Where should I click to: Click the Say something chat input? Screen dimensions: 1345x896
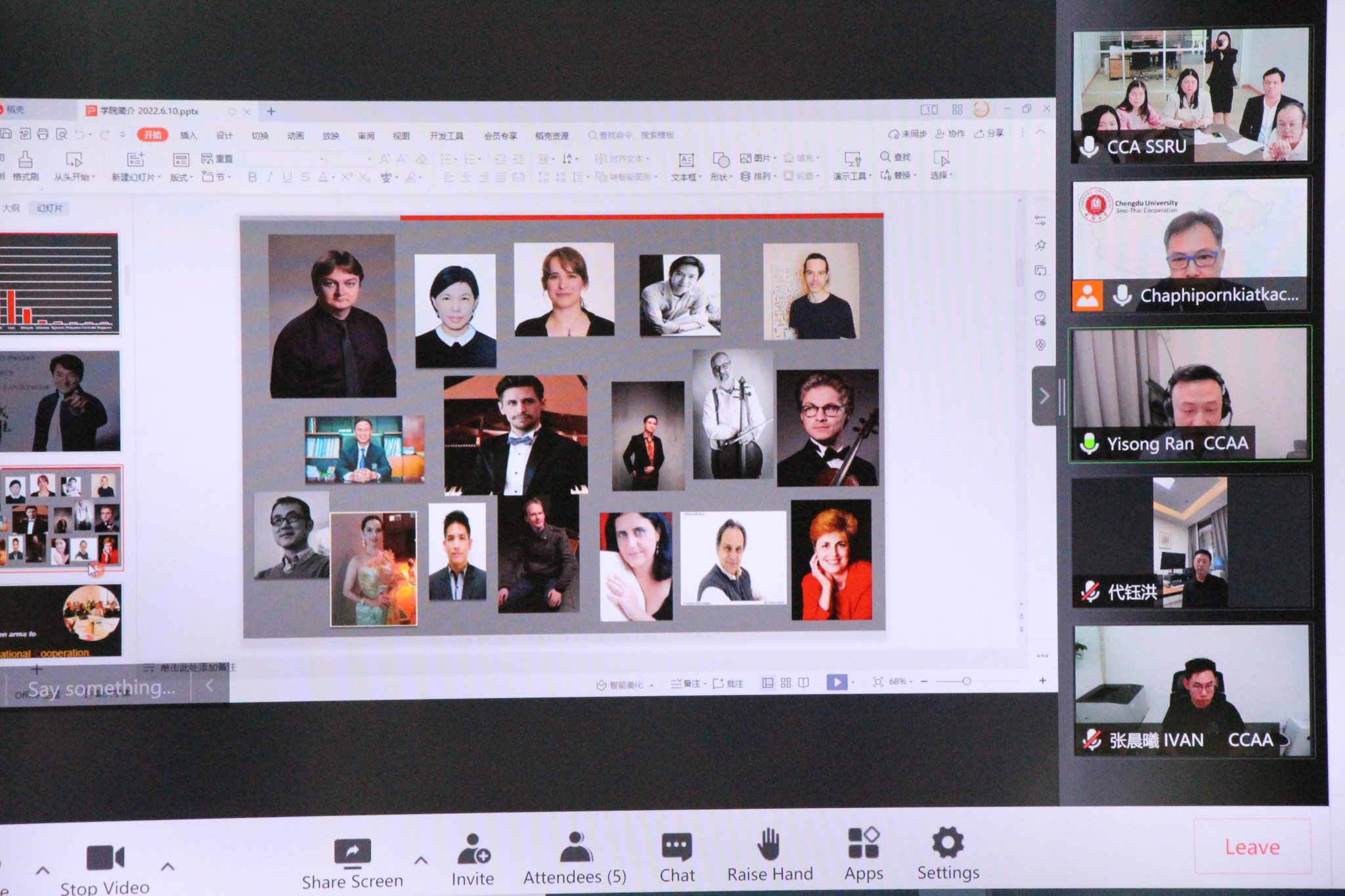[102, 689]
